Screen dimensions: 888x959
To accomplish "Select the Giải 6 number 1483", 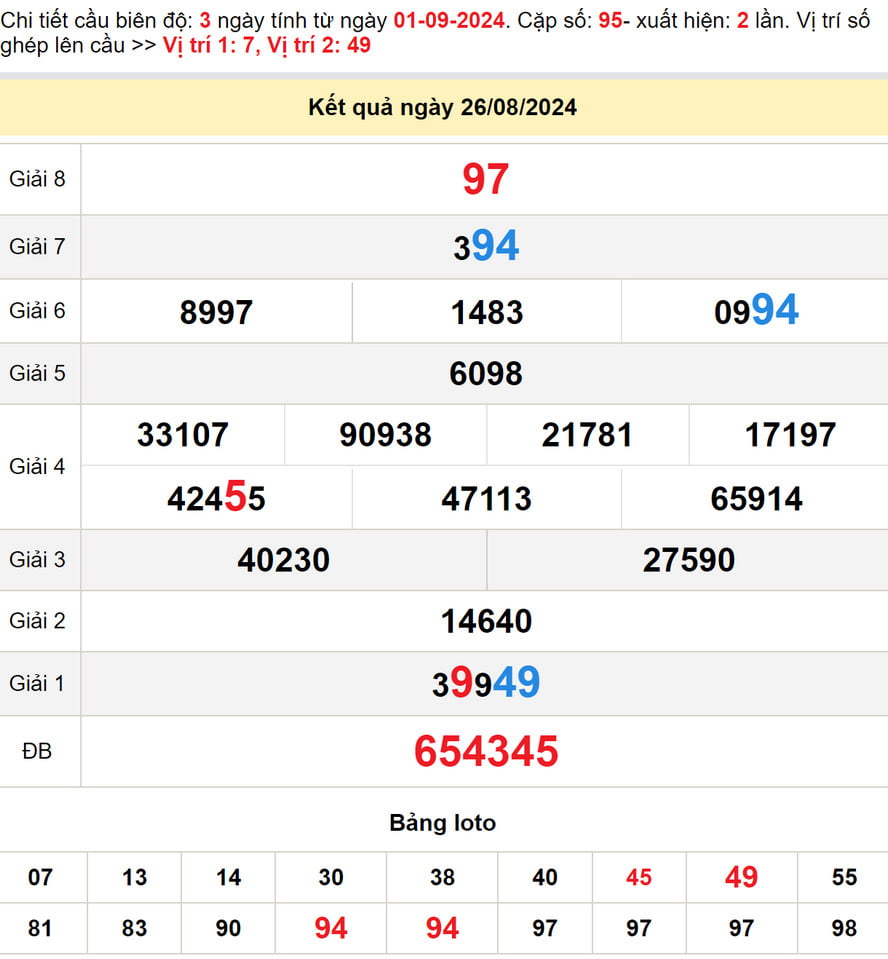I will point(487,313).
